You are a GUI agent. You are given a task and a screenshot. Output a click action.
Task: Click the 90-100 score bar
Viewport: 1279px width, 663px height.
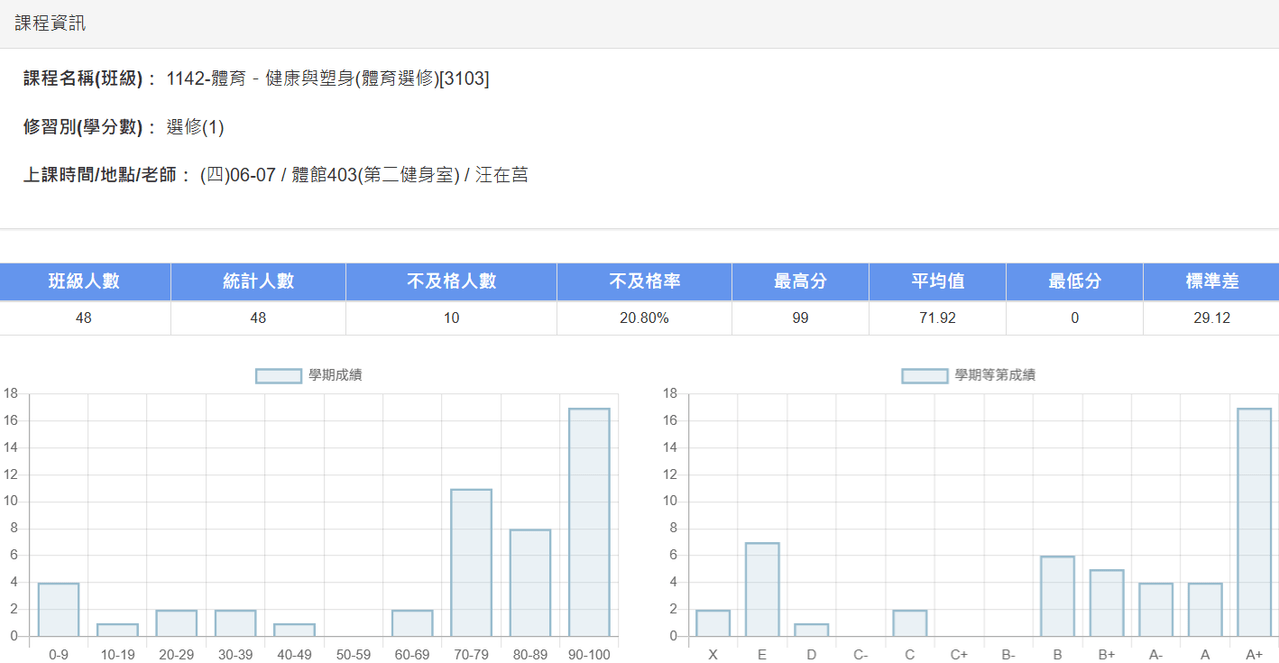(x=589, y=522)
